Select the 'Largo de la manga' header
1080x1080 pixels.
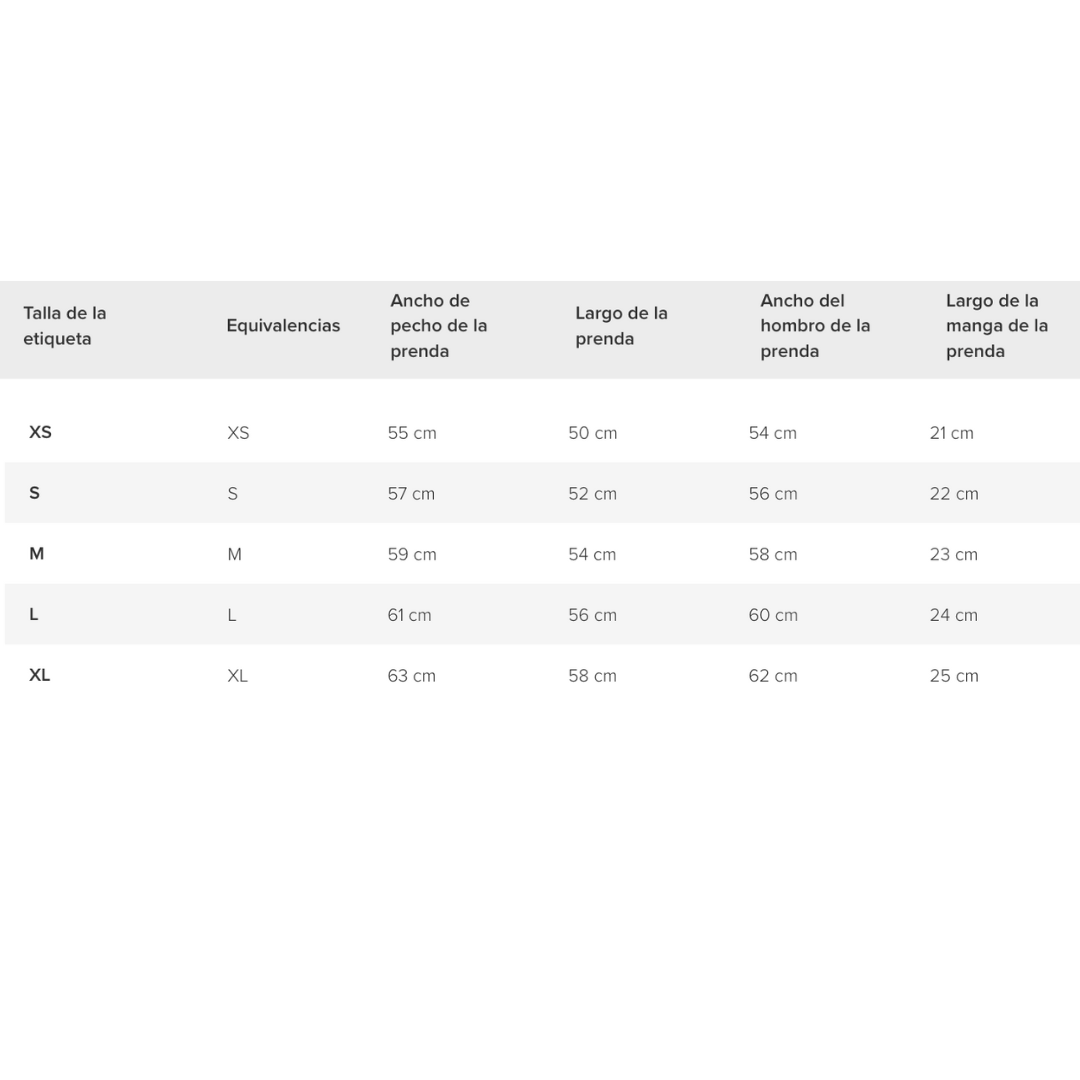coord(997,326)
